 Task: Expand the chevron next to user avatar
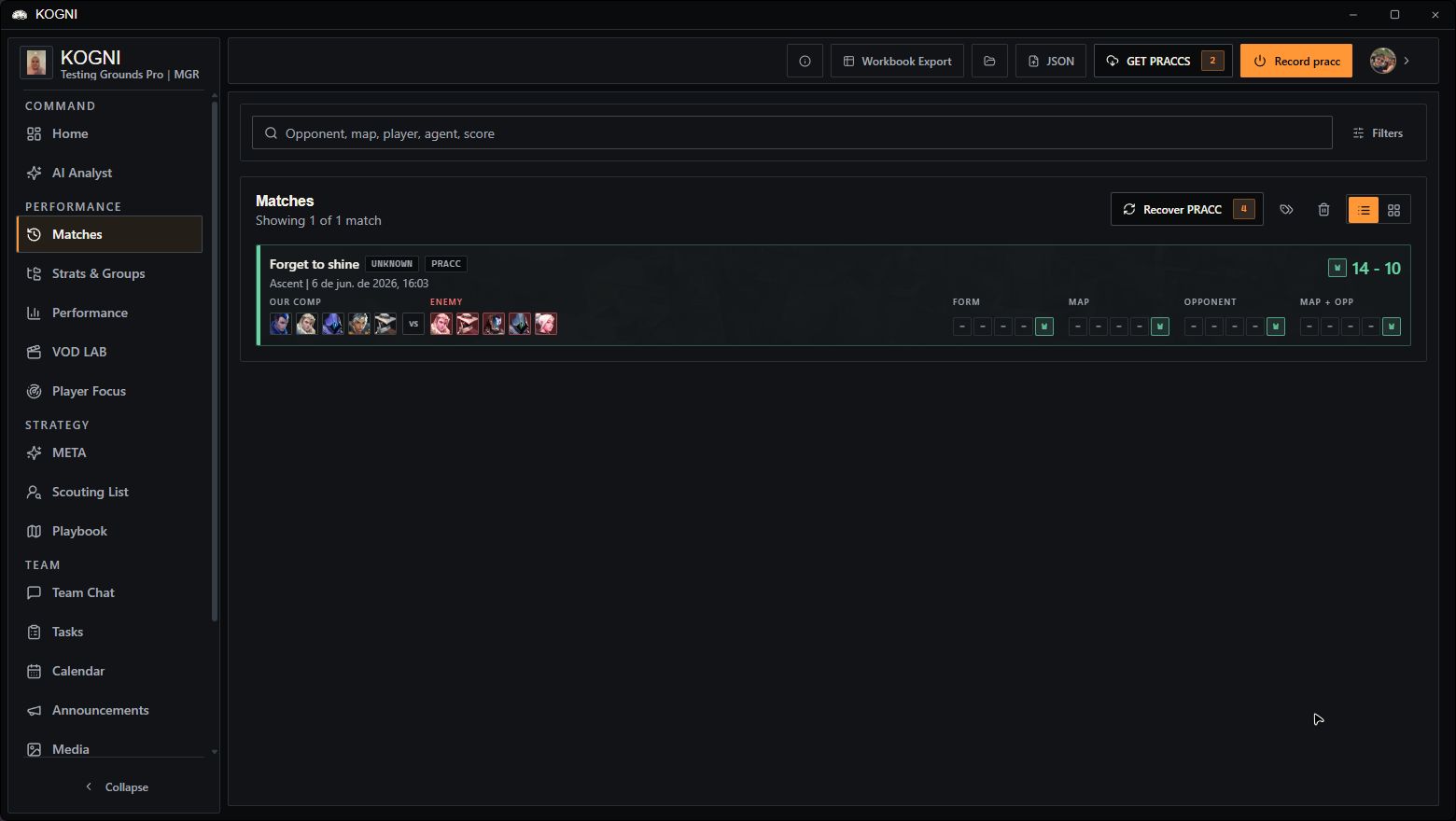tap(1407, 61)
